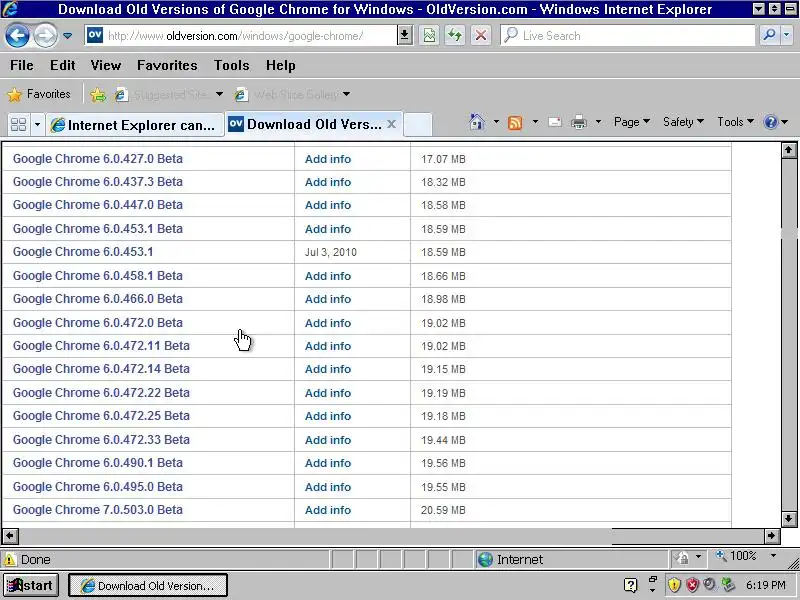Expand the Suggested Sites dropdown
800x600 pixels.
(x=219, y=94)
